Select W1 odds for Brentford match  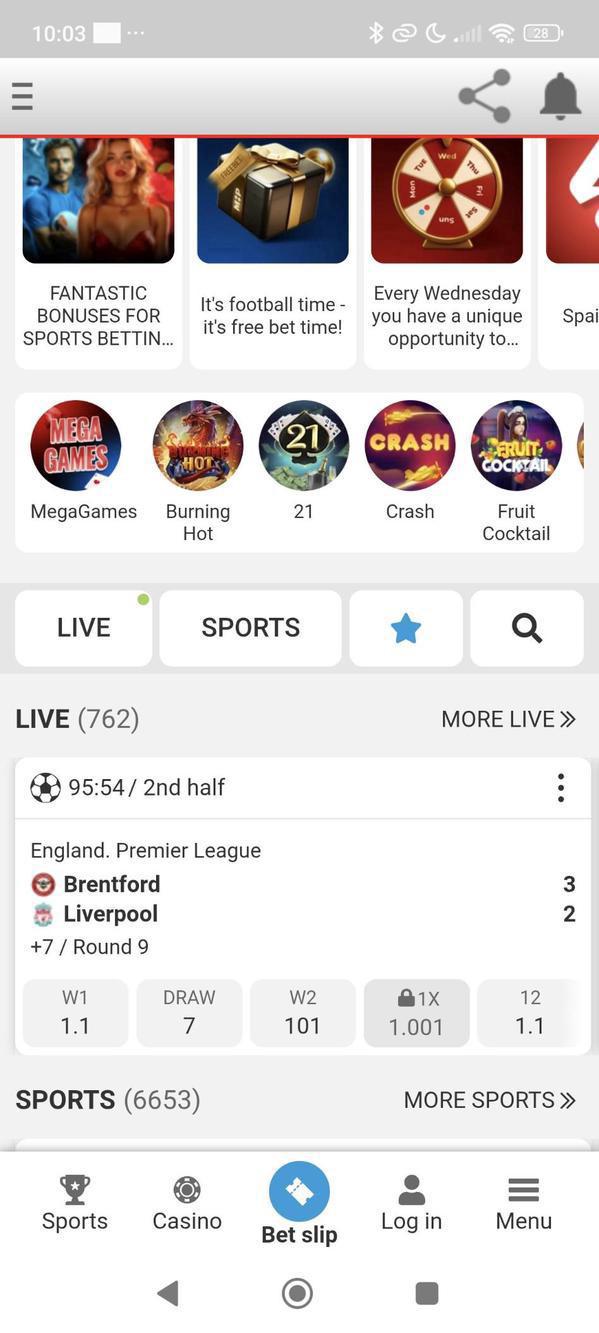pyautogui.click(x=74, y=1012)
